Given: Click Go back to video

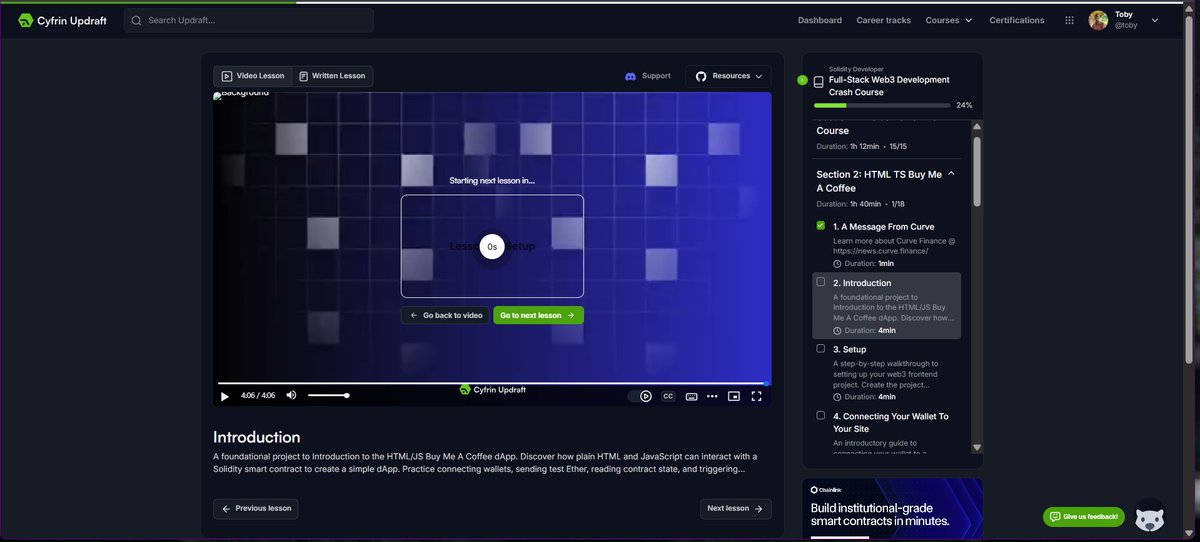Looking at the screenshot, I should coord(446,315).
